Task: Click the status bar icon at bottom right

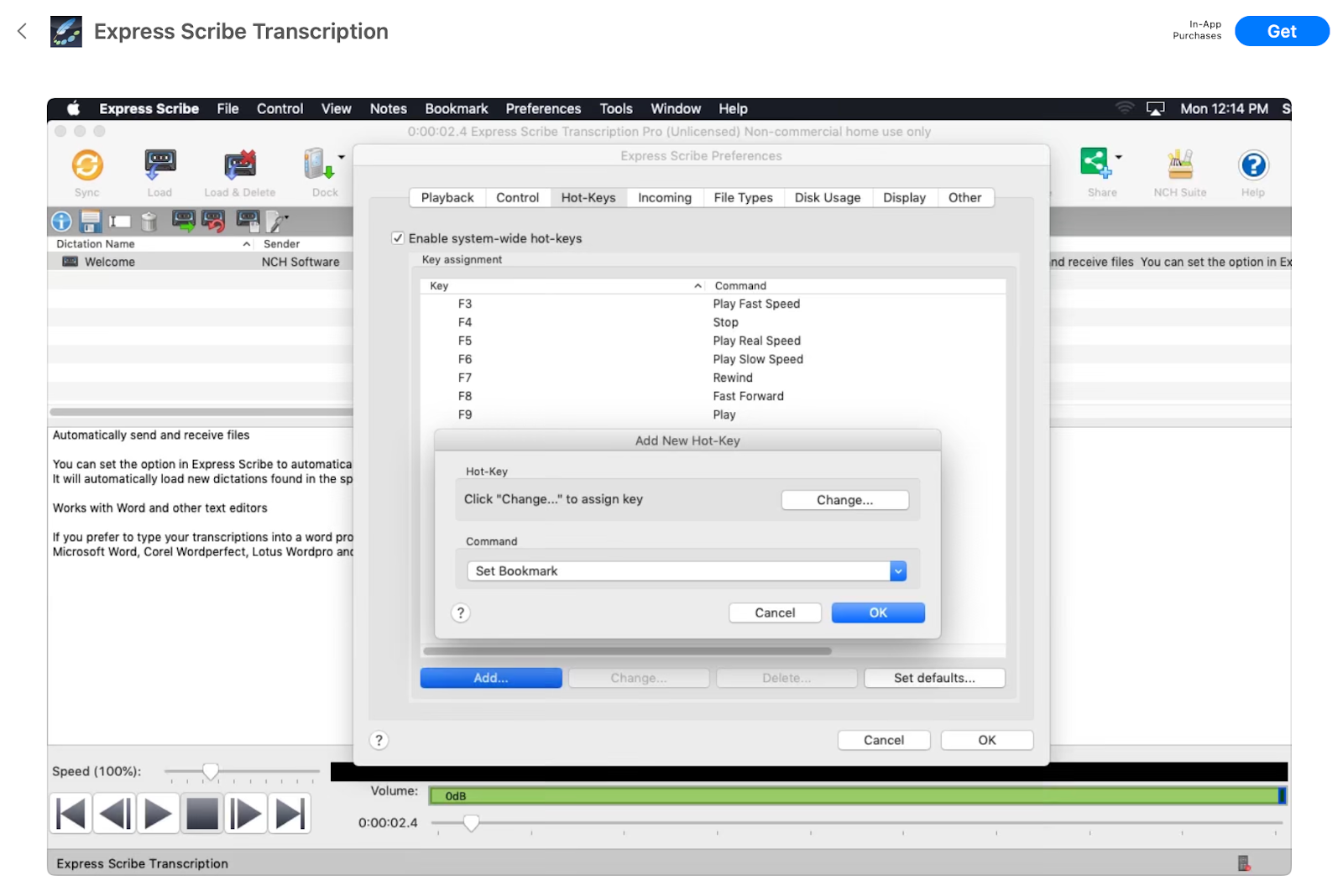Action: point(1244,863)
